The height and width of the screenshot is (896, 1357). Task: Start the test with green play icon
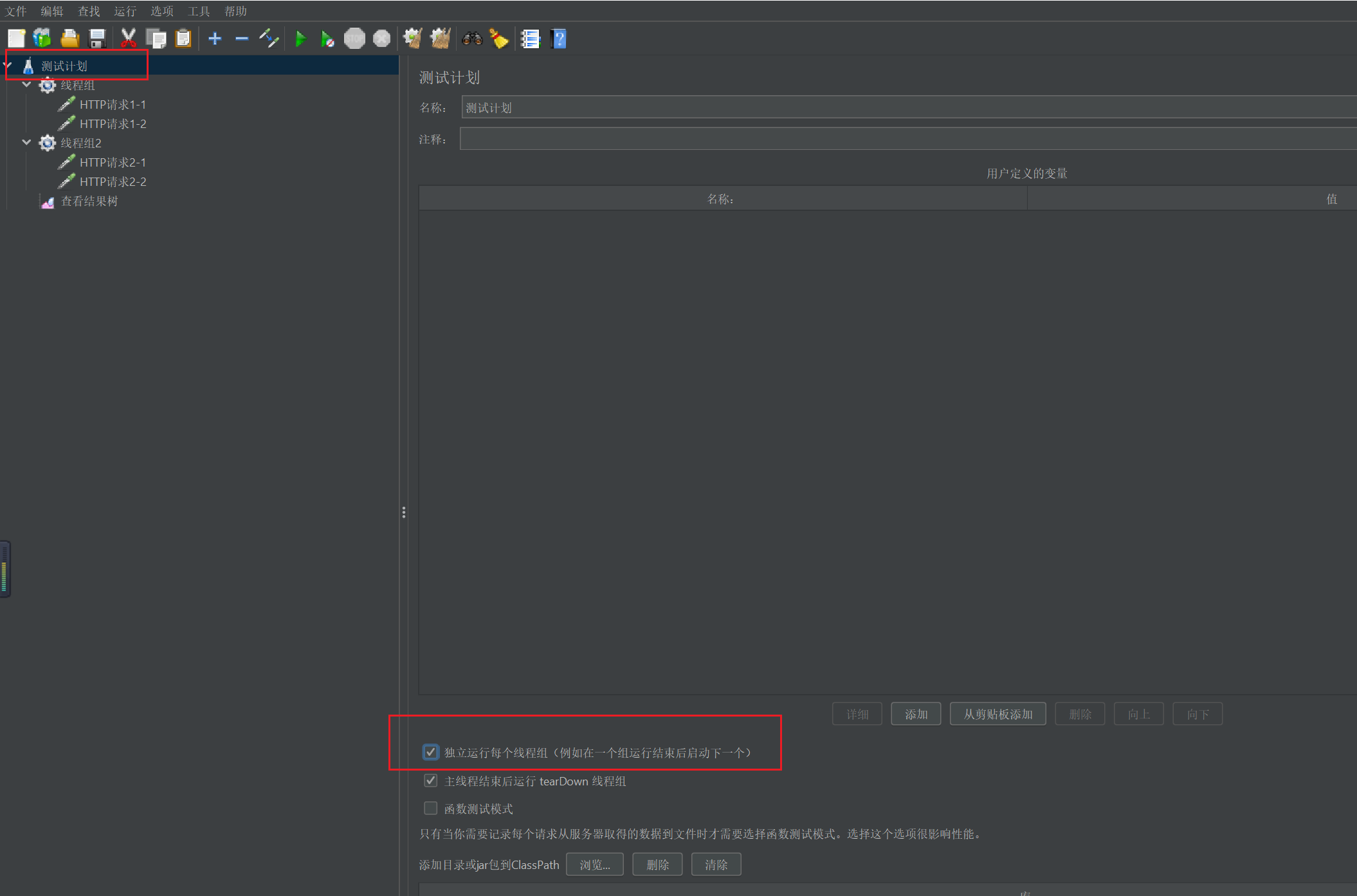click(x=300, y=39)
